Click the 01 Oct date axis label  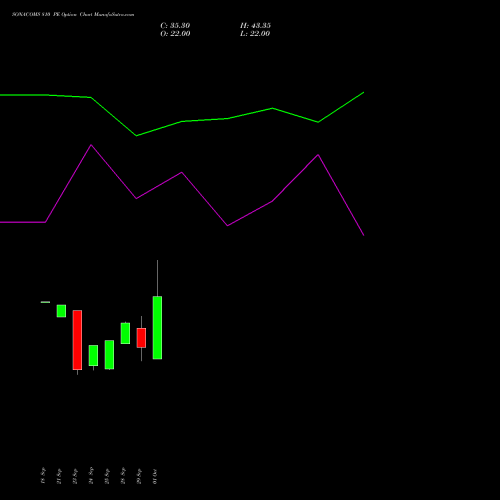(x=155, y=476)
